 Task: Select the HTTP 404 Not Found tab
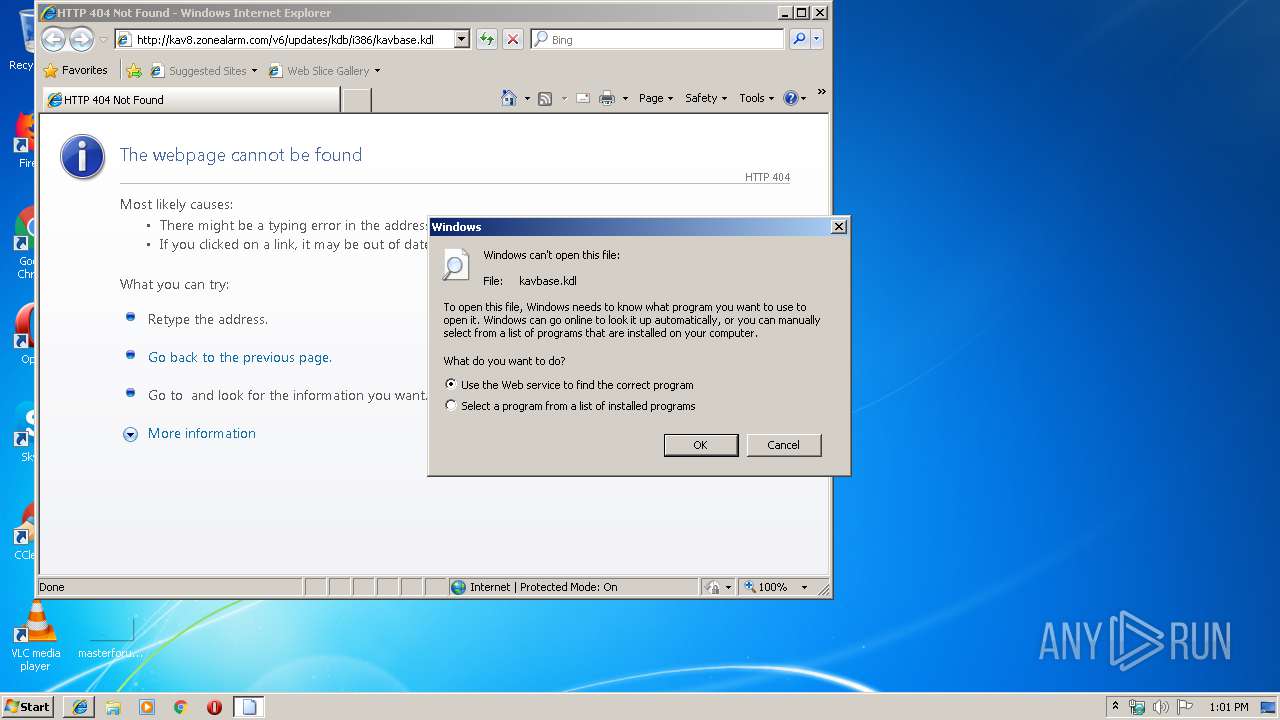tap(190, 100)
